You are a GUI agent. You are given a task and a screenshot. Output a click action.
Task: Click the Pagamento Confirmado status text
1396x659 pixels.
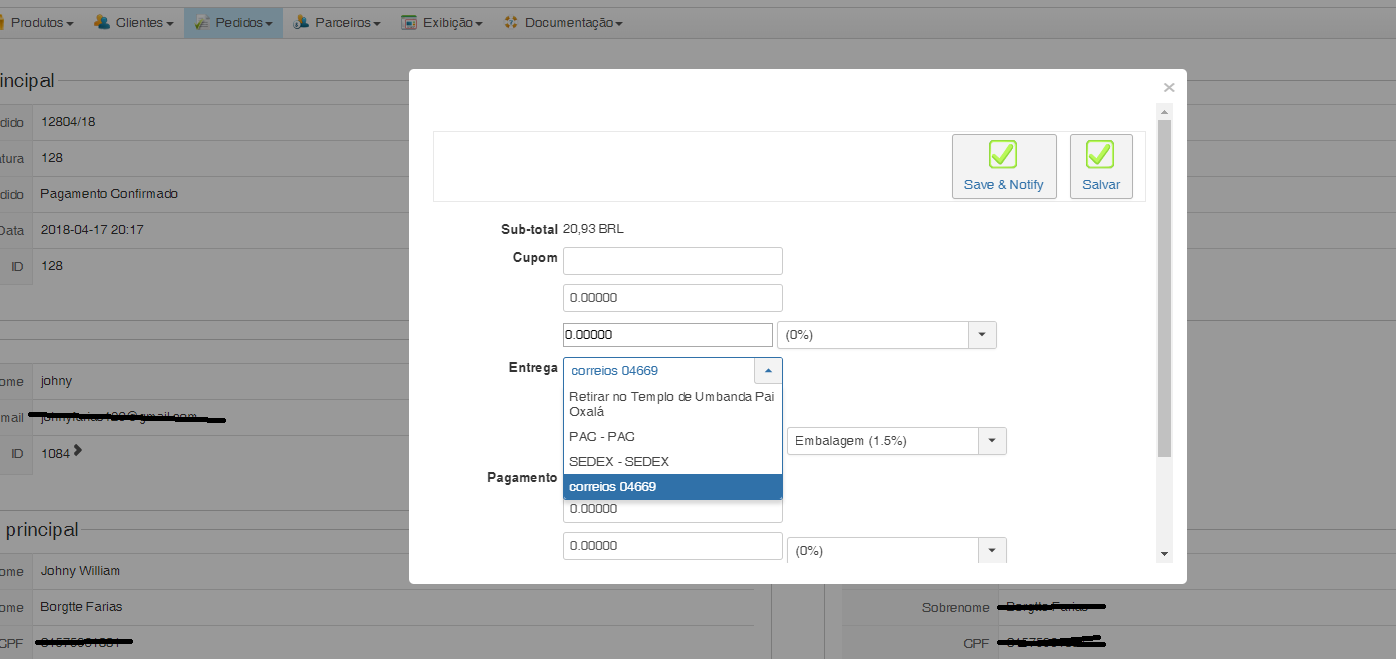(109, 194)
